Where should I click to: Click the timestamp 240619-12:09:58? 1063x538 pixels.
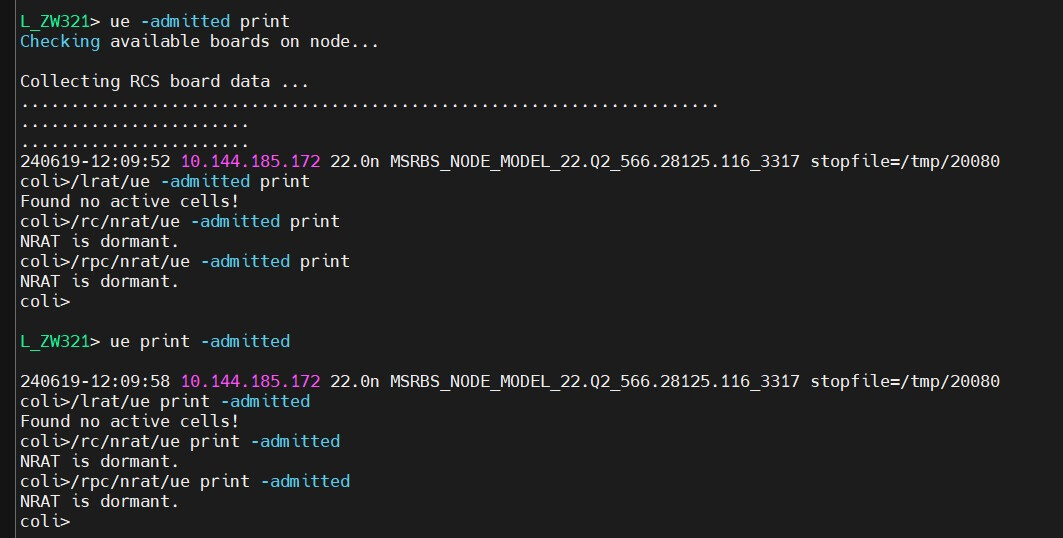tap(95, 381)
